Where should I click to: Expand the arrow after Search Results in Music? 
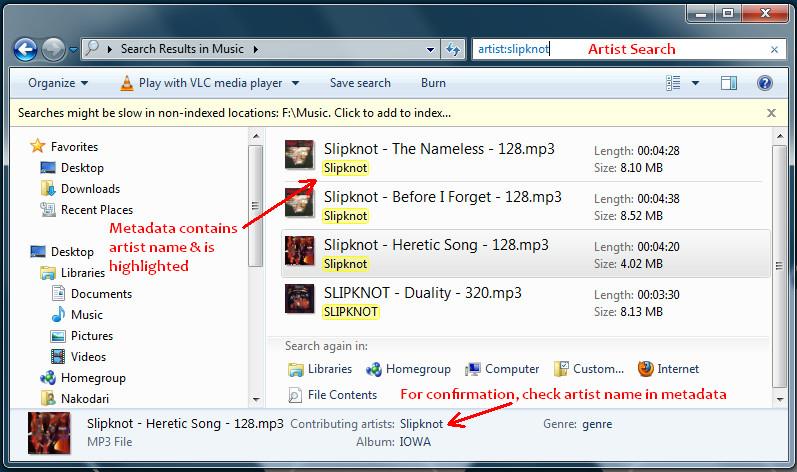pyautogui.click(x=256, y=49)
